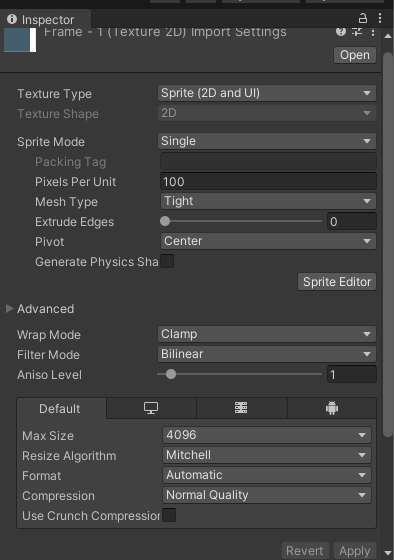The image size is (394, 560).
Task: Select the Inspector tab
Action: (45, 19)
